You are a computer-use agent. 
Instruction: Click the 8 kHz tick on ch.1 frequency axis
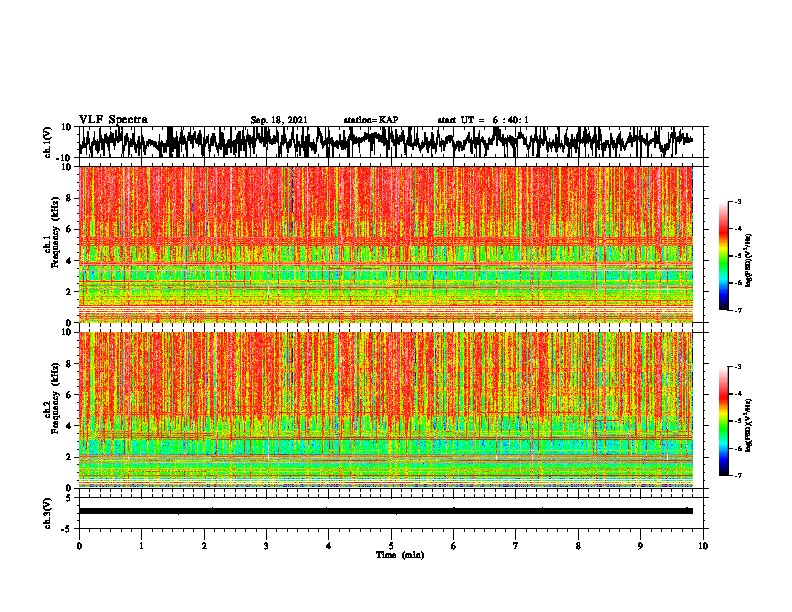tap(69, 198)
